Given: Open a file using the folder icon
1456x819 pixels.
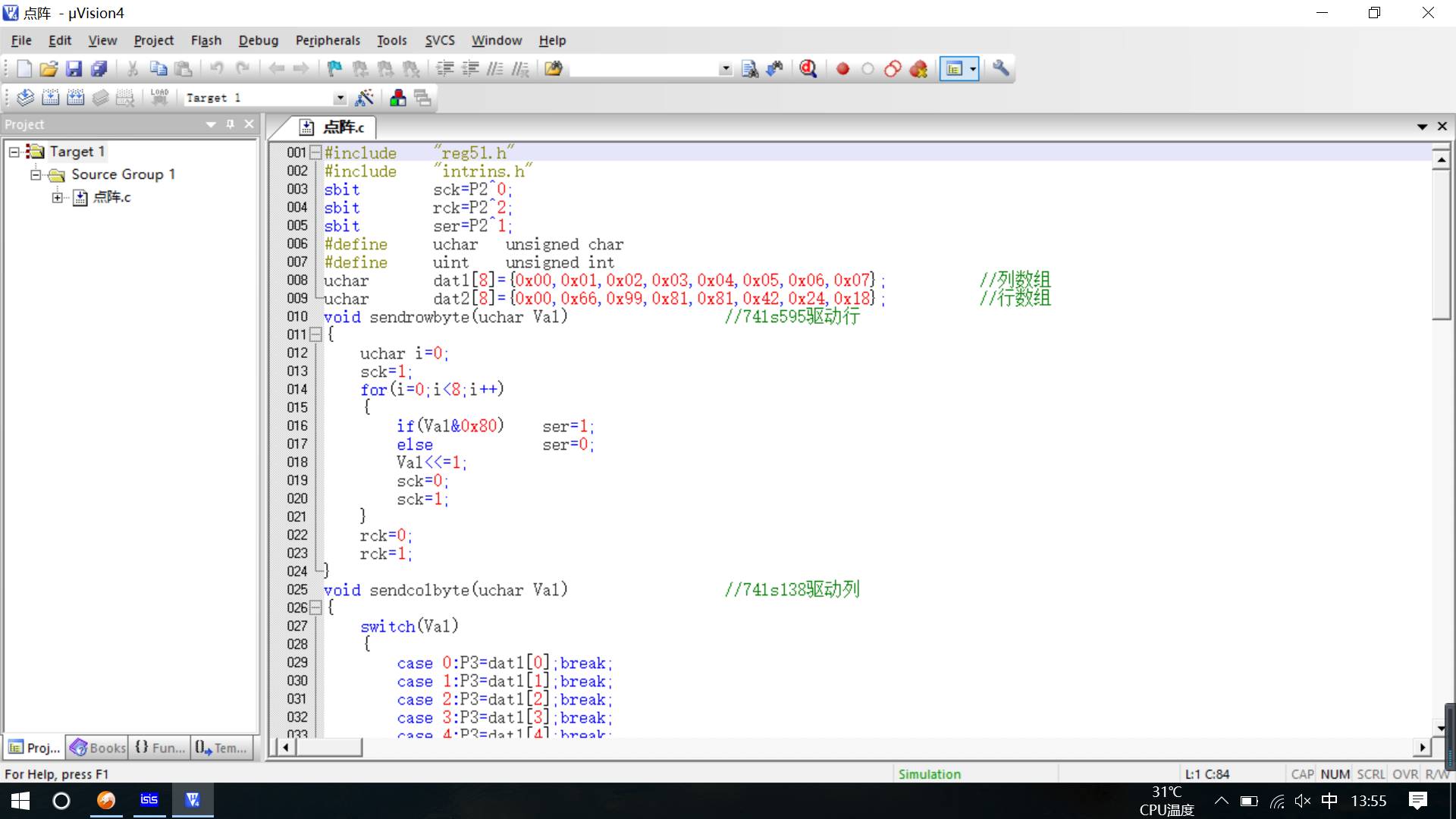Looking at the screenshot, I should (49, 69).
